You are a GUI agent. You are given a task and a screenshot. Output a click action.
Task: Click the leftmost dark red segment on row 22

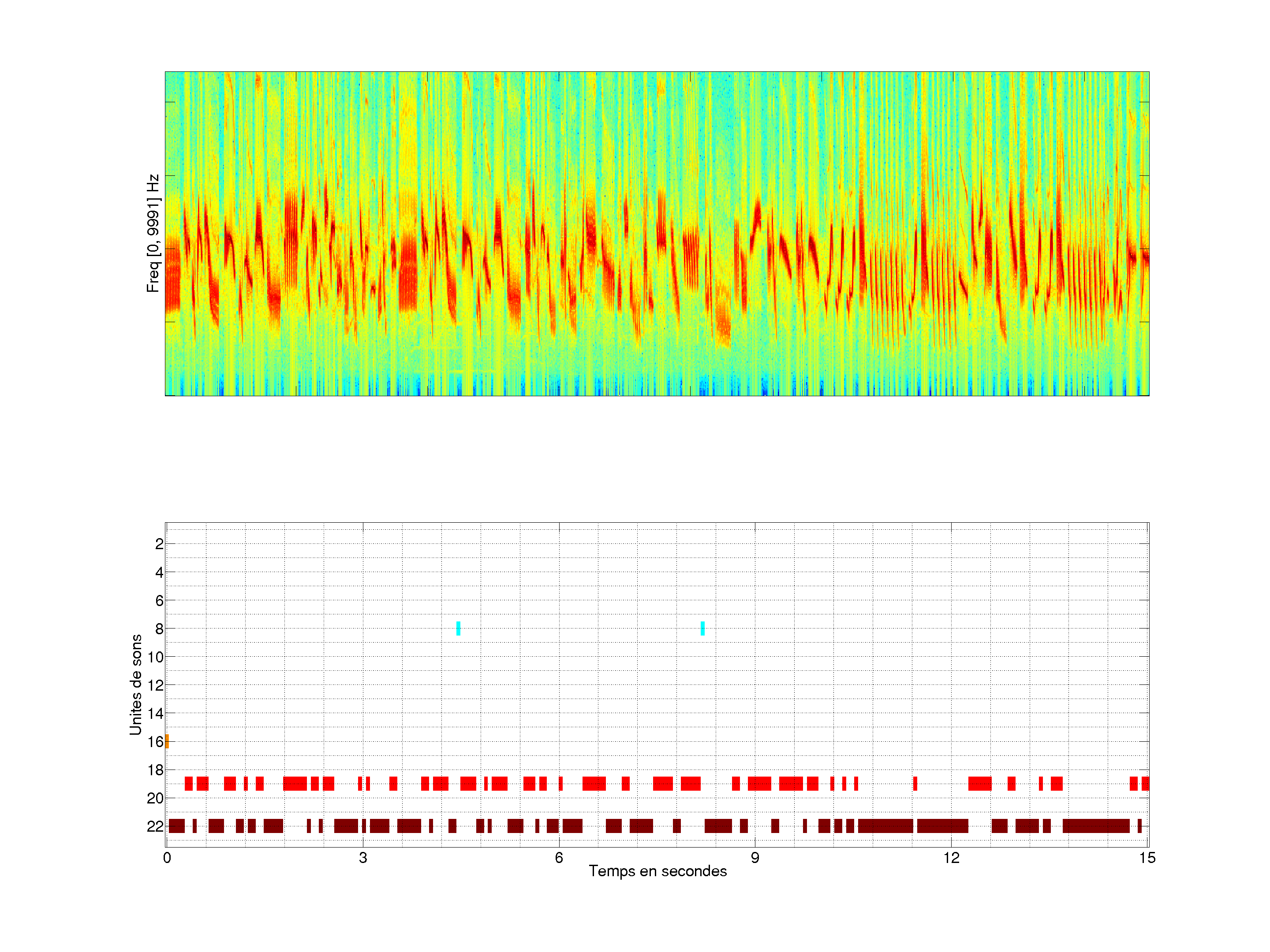[177, 826]
